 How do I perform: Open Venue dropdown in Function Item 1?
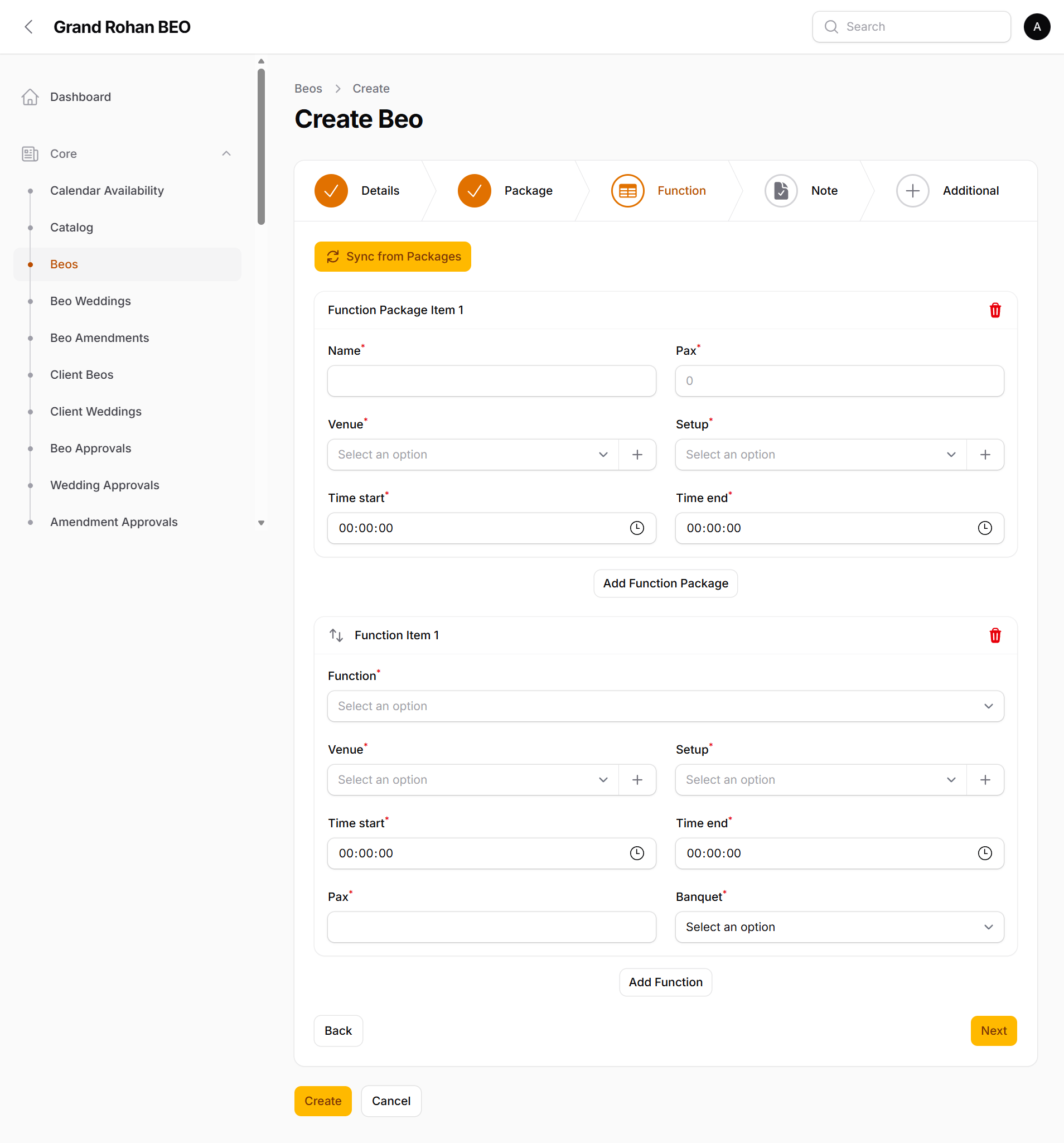(x=473, y=780)
